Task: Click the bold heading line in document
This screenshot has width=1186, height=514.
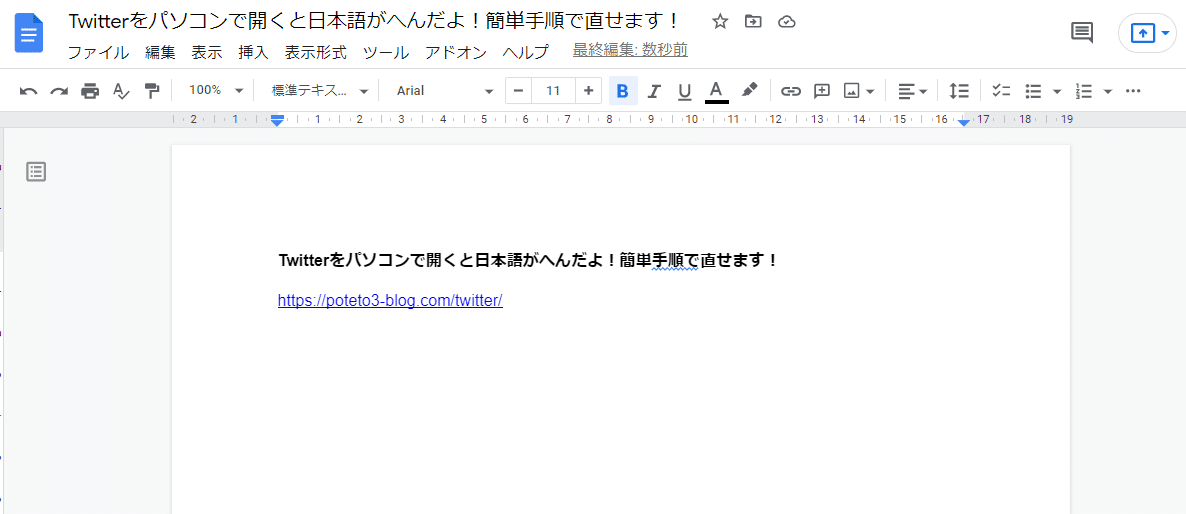Action: tap(528, 261)
